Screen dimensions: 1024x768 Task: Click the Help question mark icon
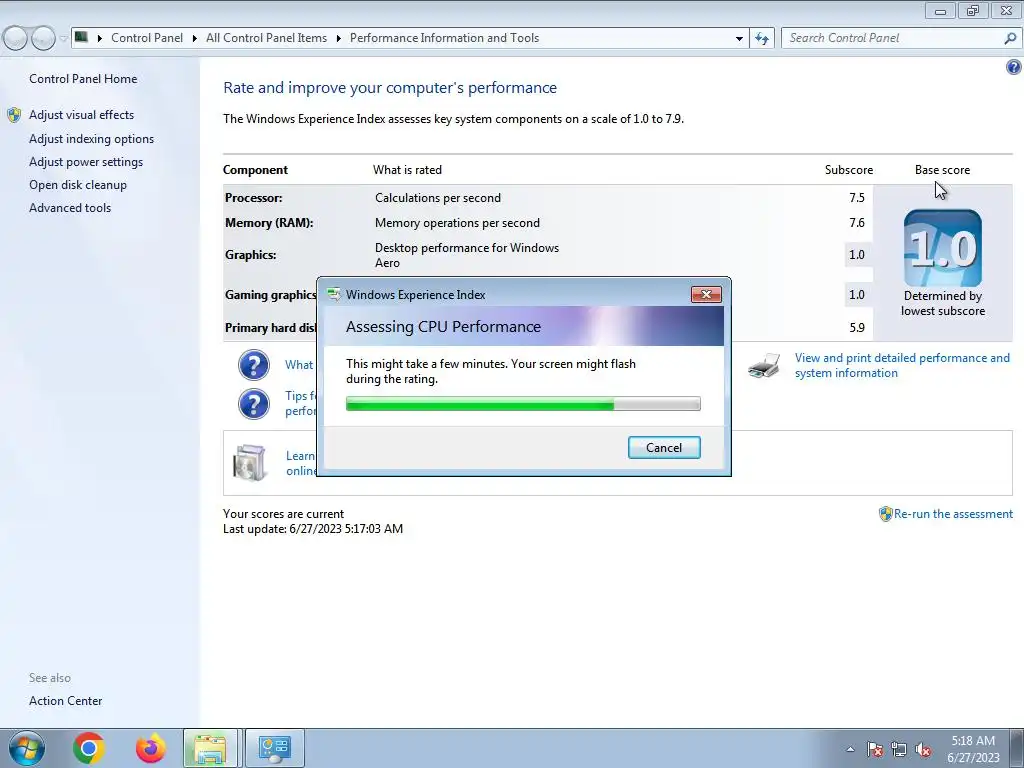coord(1014,67)
